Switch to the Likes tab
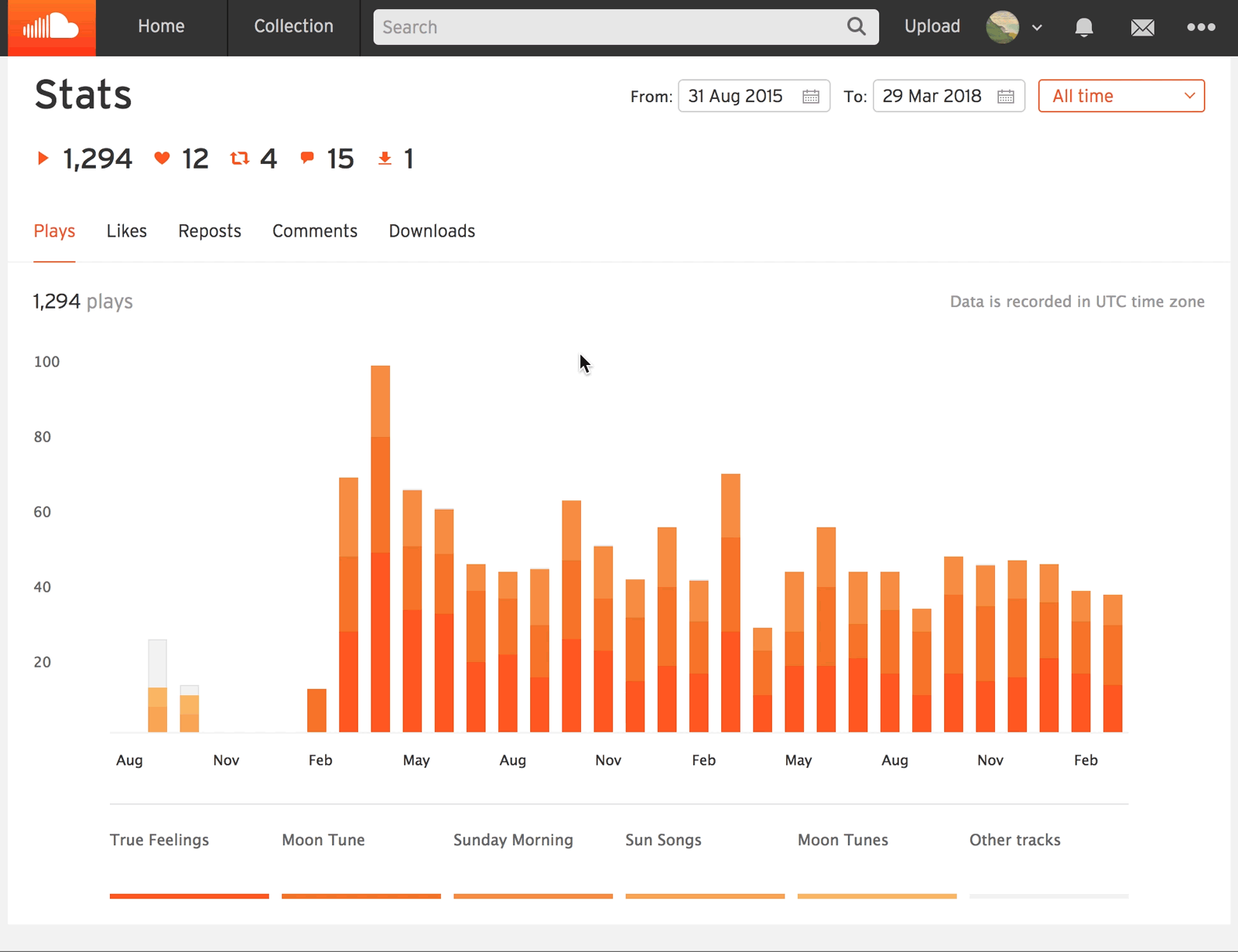Viewport: 1238px width, 952px height. point(126,230)
